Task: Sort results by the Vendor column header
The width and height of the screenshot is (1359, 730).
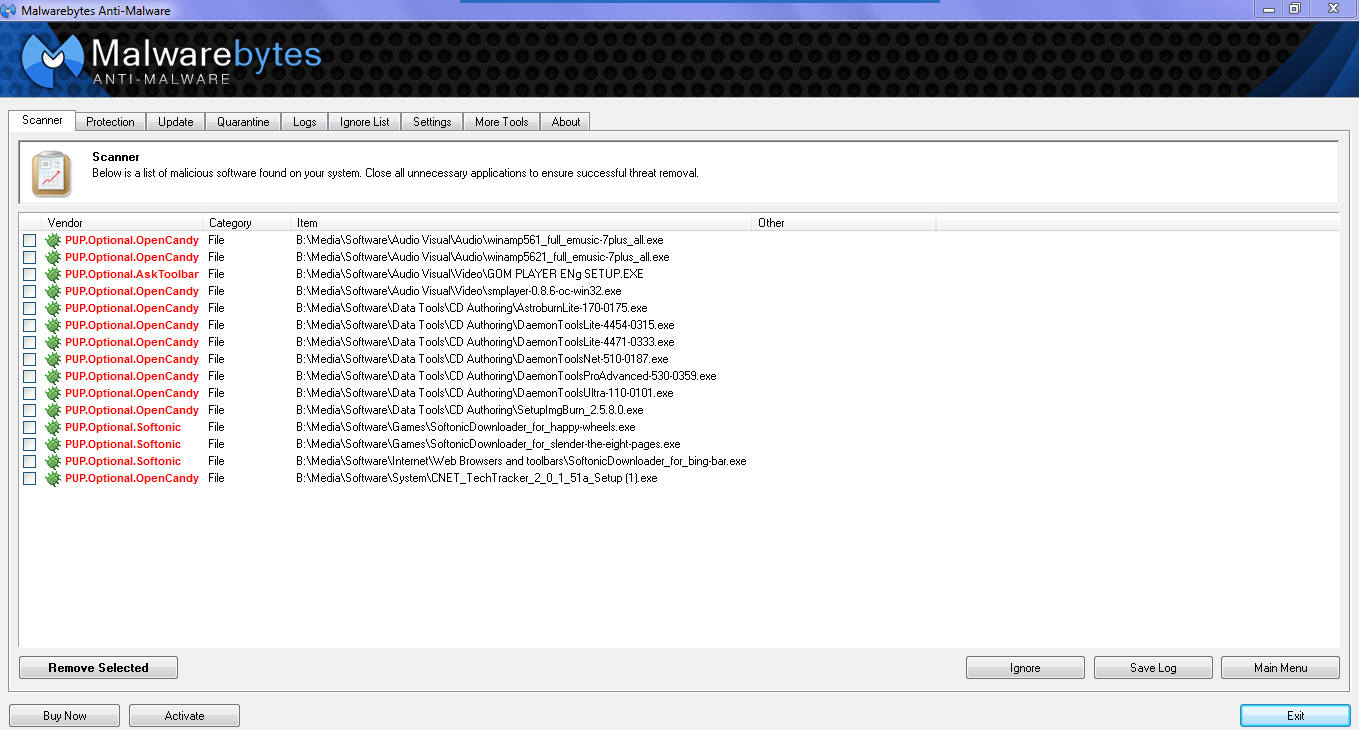Action: pos(123,223)
